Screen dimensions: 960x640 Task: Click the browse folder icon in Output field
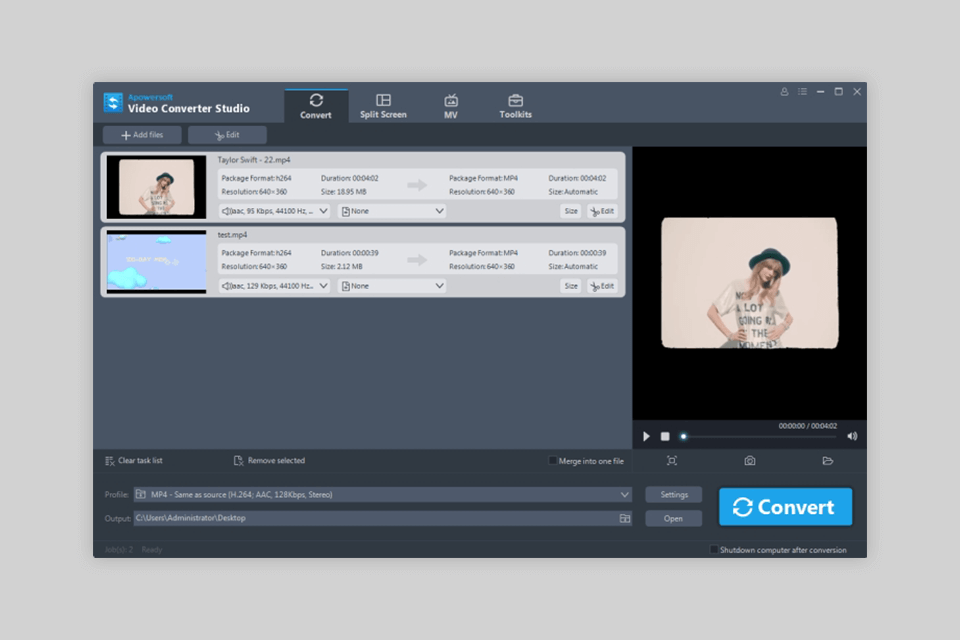tap(625, 518)
